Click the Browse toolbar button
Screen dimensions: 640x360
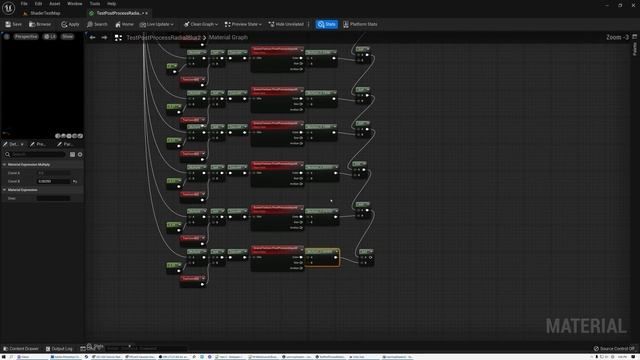[40, 24]
